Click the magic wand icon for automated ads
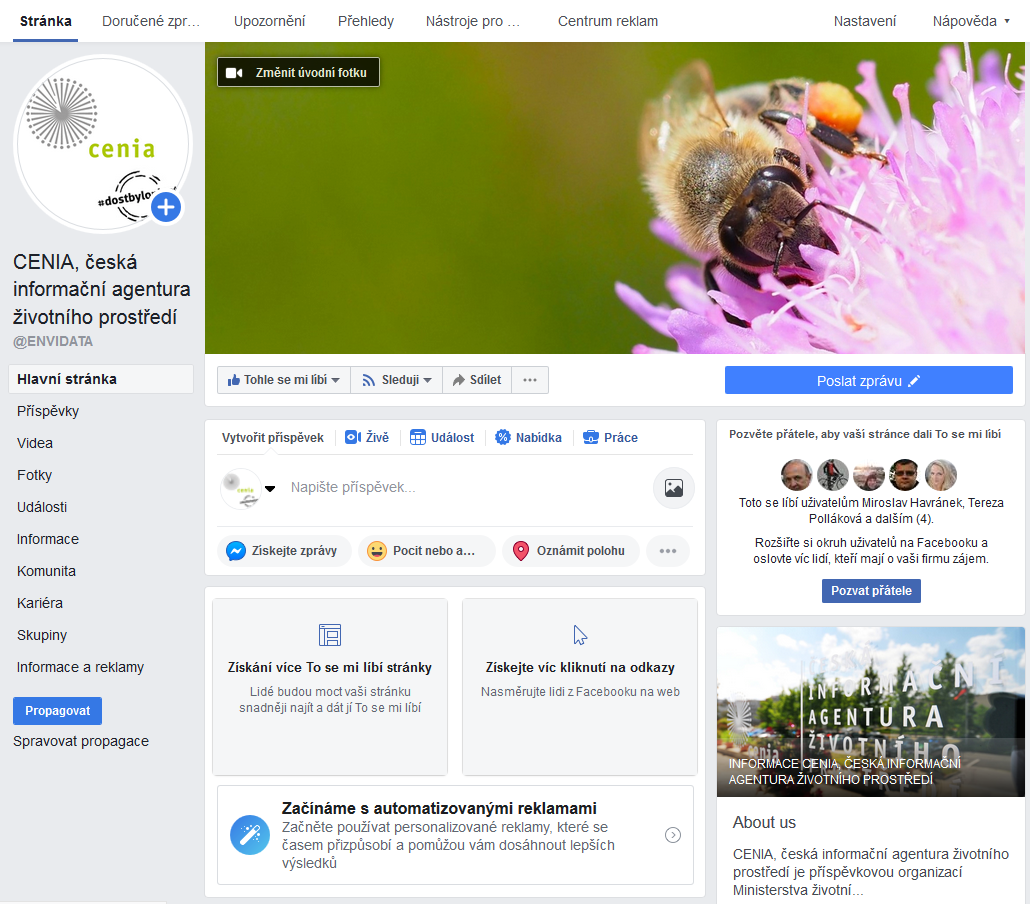1030x904 pixels. pyautogui.click(x=250, y=835)
